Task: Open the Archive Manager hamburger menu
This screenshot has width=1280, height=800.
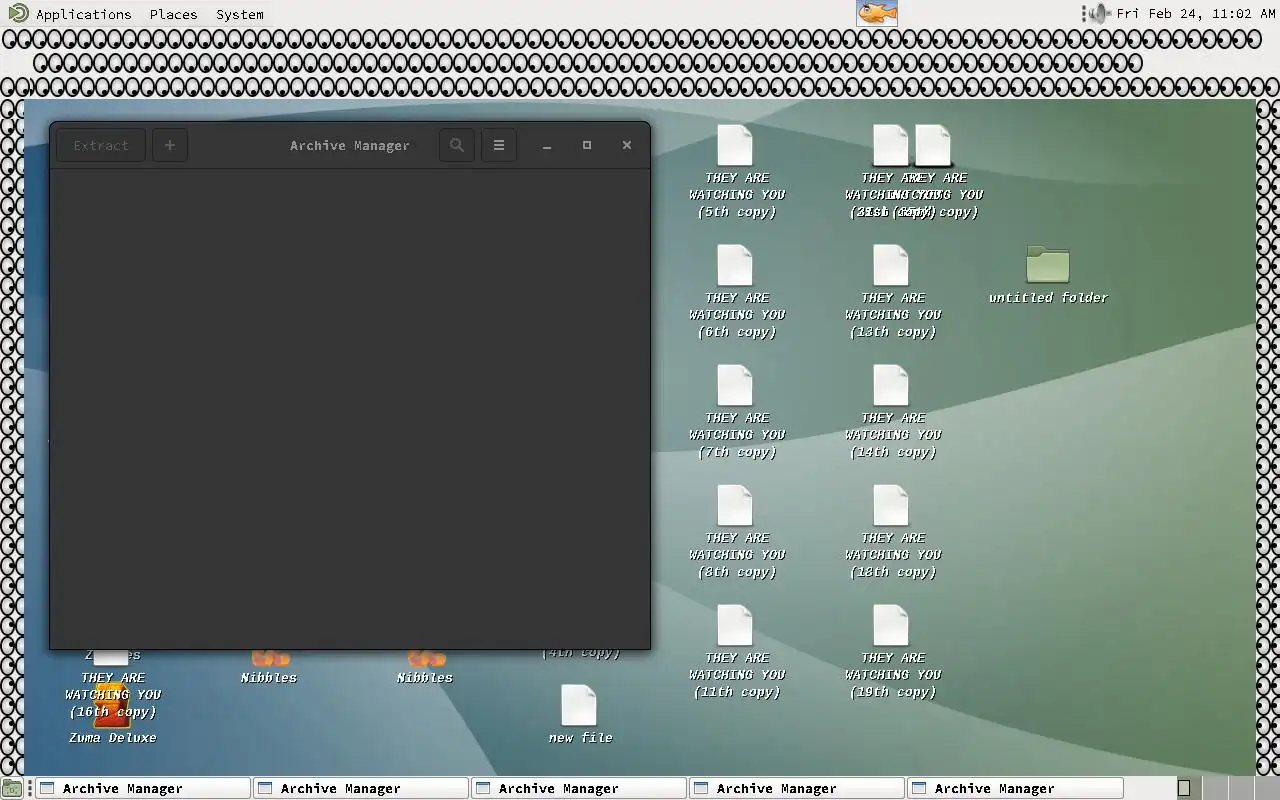Action: (x=499, y=145)
